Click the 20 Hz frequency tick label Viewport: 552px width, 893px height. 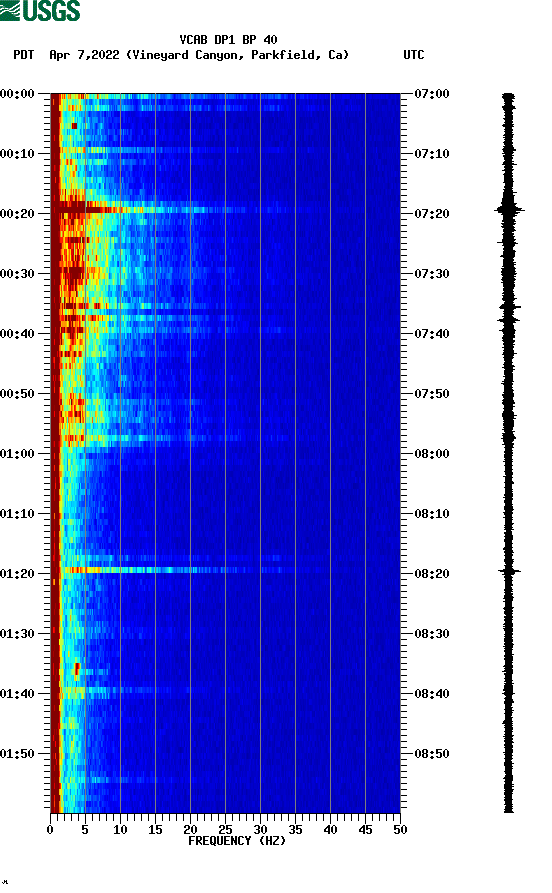click(190, 830)
